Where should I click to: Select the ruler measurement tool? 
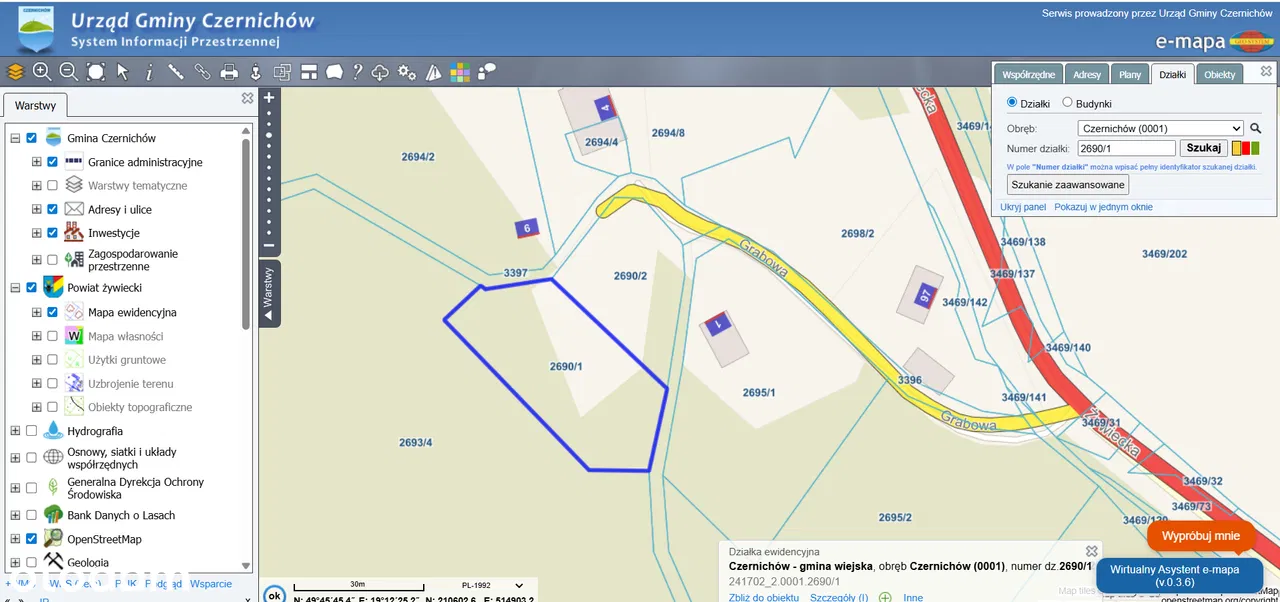tap(176, 71)
